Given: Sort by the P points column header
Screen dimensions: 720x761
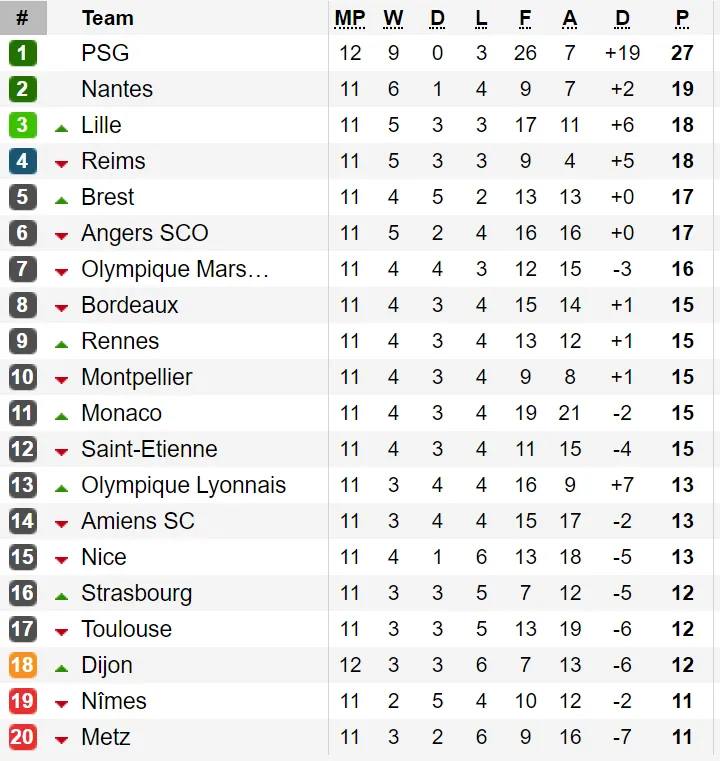Looking at the screenshot, I should pyautogui.click(x=683, y=18).
